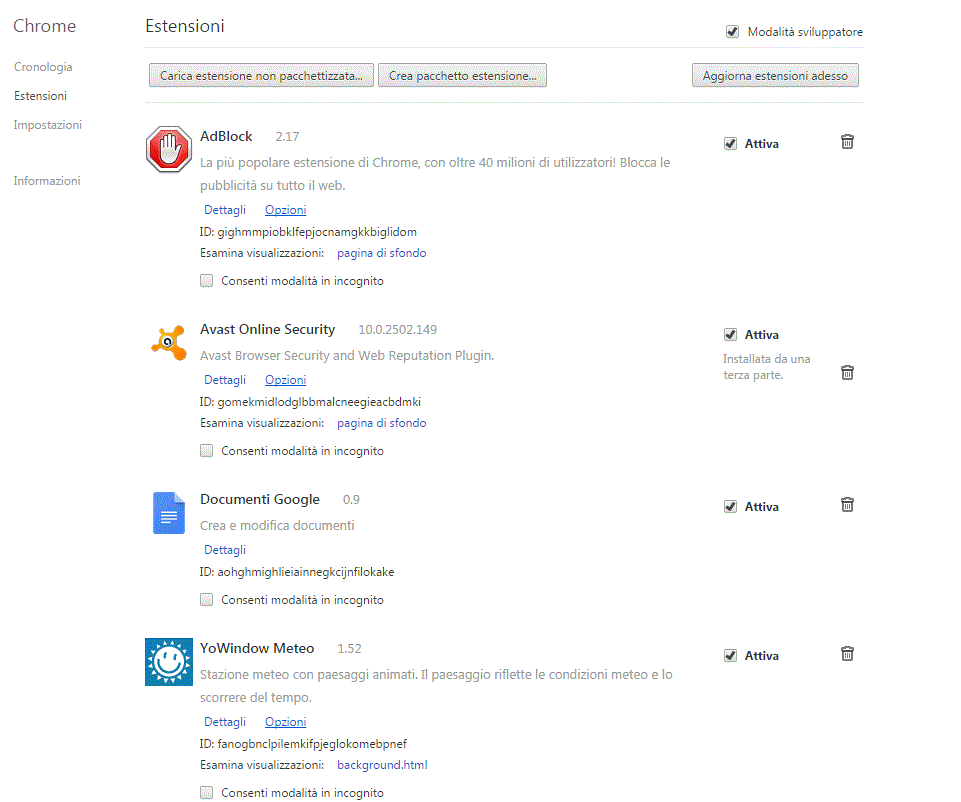Click Documenti Google ID aohghmighlieiainnegkcijnfilokake
Screen dimensions: 961x802
[x=297, y=572]
